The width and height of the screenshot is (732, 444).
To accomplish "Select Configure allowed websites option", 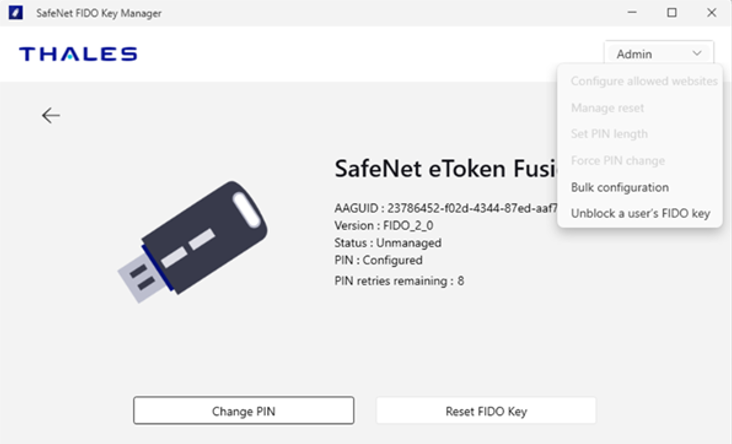I will click(643, 81).
